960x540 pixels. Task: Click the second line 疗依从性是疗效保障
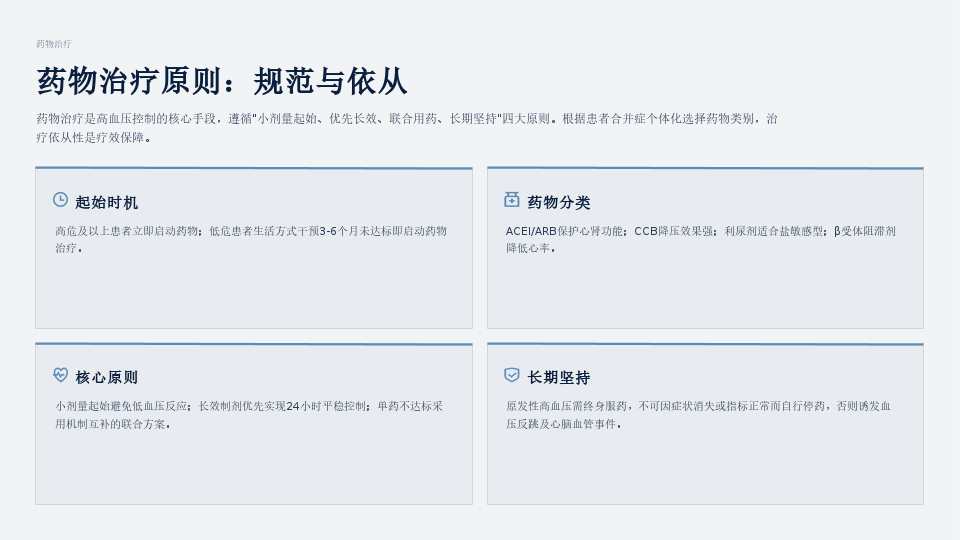(x=93, y=137)
